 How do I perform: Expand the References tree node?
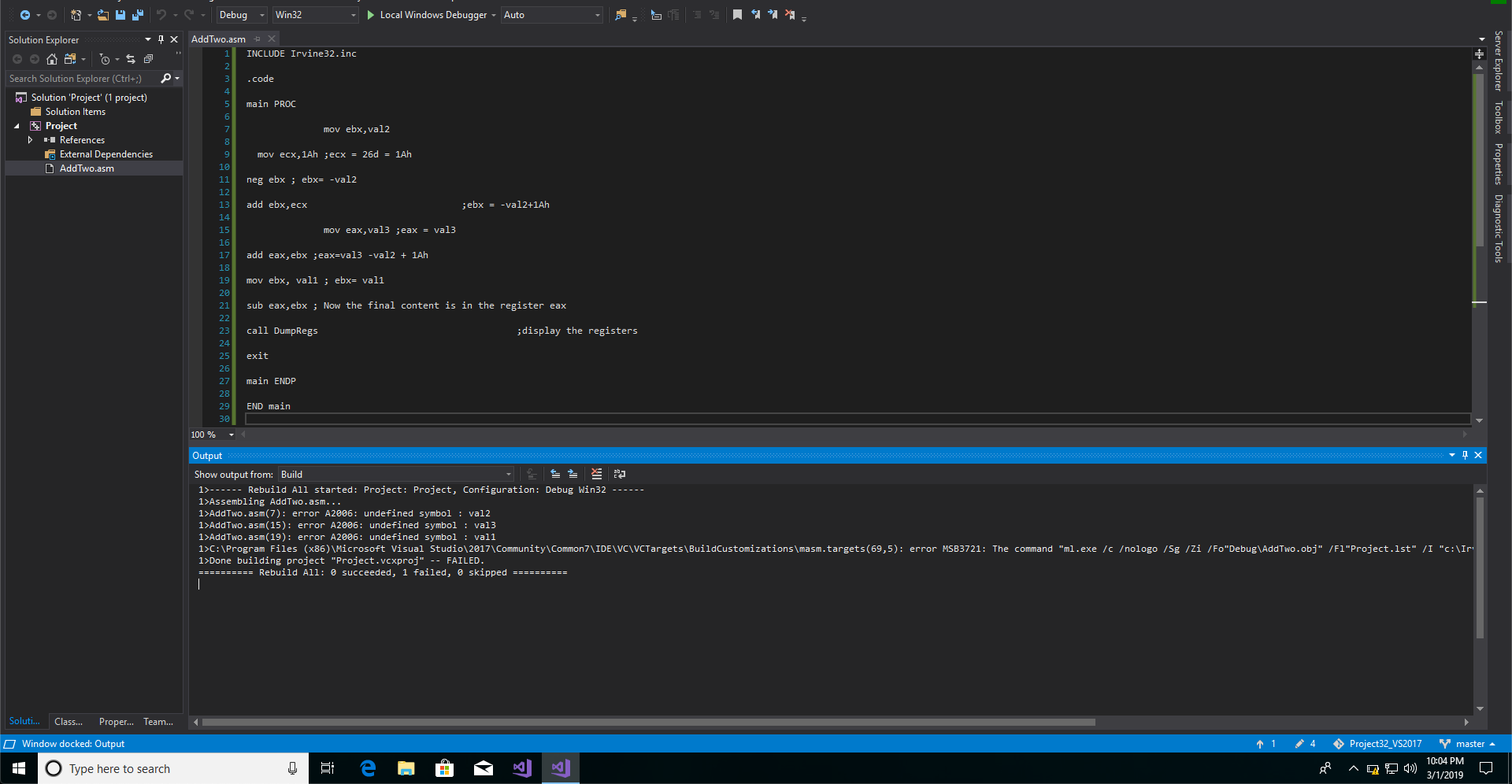click(30, 140)
